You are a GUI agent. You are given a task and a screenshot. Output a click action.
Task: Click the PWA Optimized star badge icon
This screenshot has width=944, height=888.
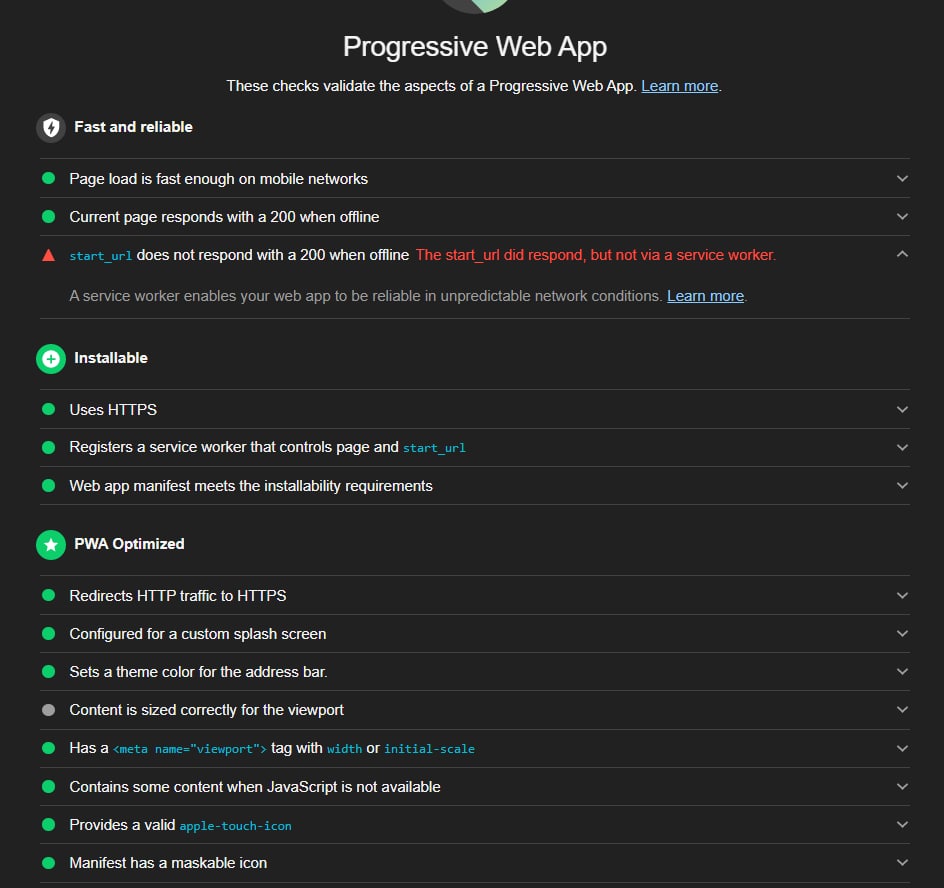[51, 545]
